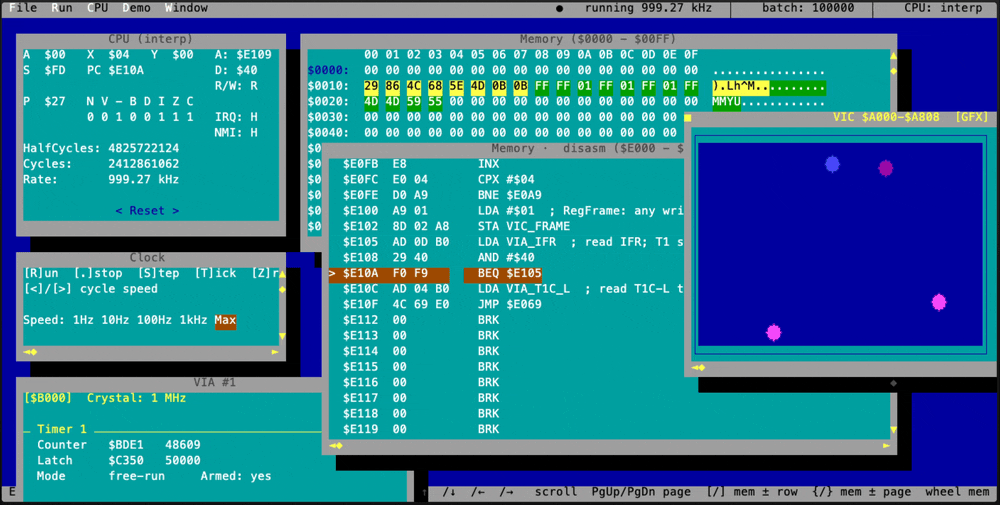Click the 'CPU: interp' status field
Image resolution: width=1000 pixels, height=505 pixels.
pos(943,8)
